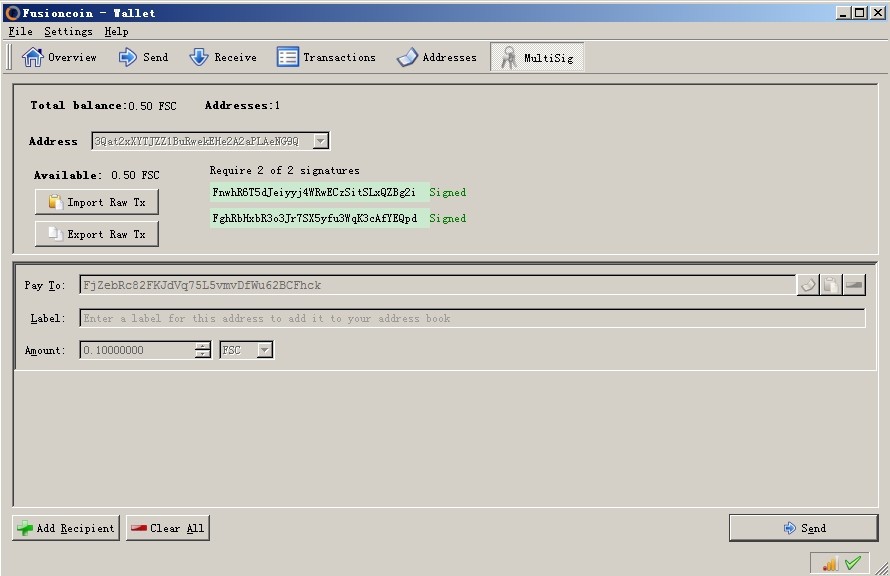The width and height of the screenshot is (890, 576).
Task: Expand the multisig Address dropdown
Action: (321, 141)
